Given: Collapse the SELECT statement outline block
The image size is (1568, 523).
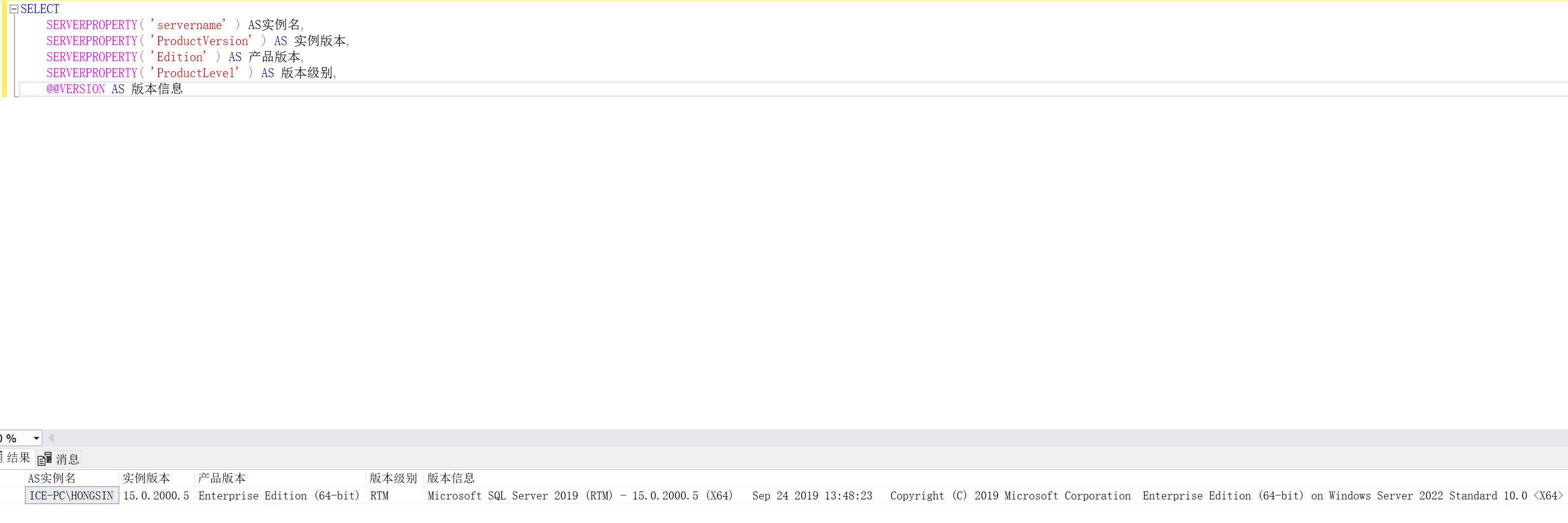Looking at the screenshot, I should click(x=14, y=9).
